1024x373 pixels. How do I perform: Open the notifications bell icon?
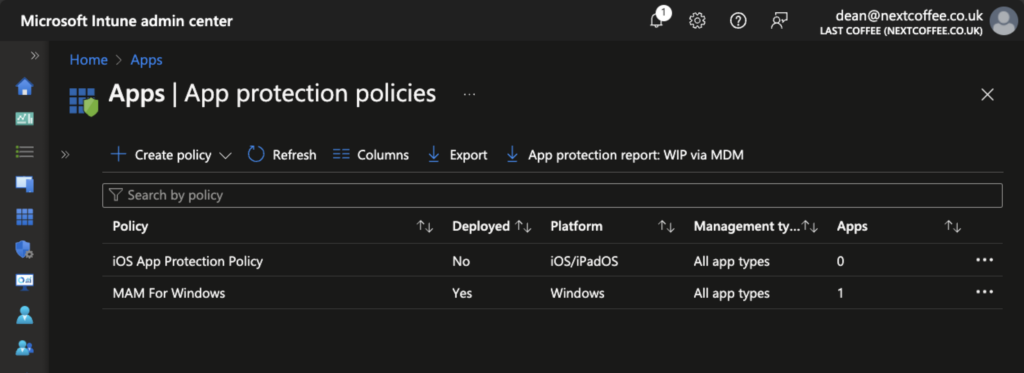pyautogui.click(x=657, y=20)
